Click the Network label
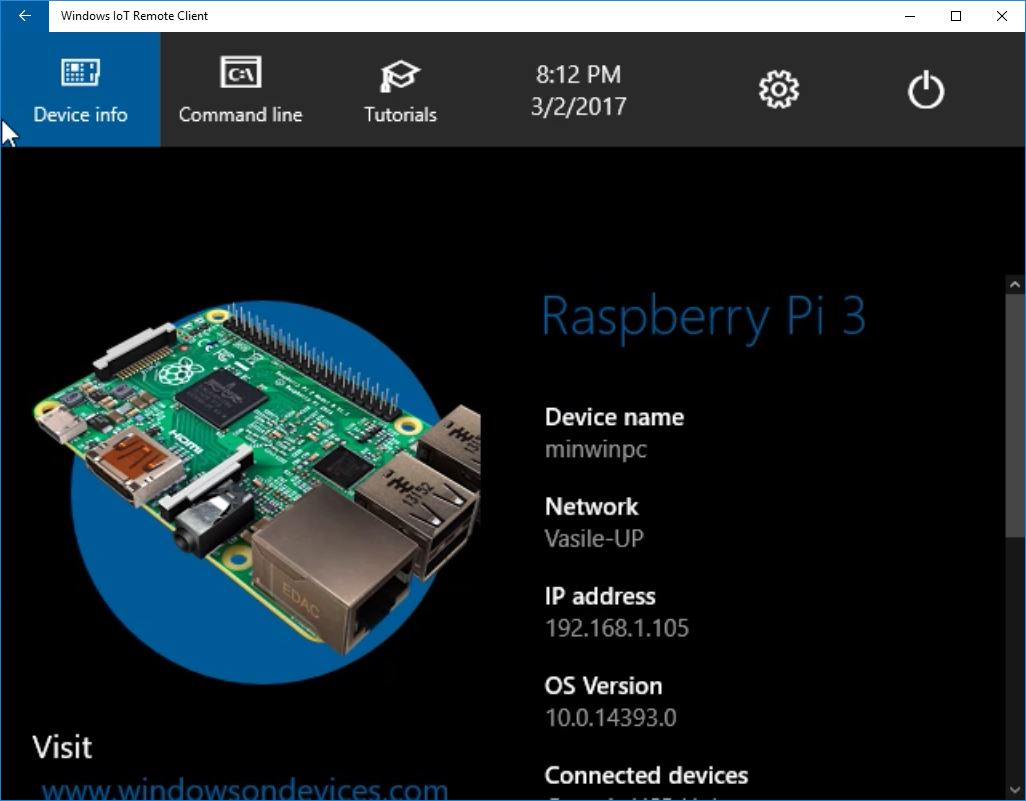 point(592,507)
